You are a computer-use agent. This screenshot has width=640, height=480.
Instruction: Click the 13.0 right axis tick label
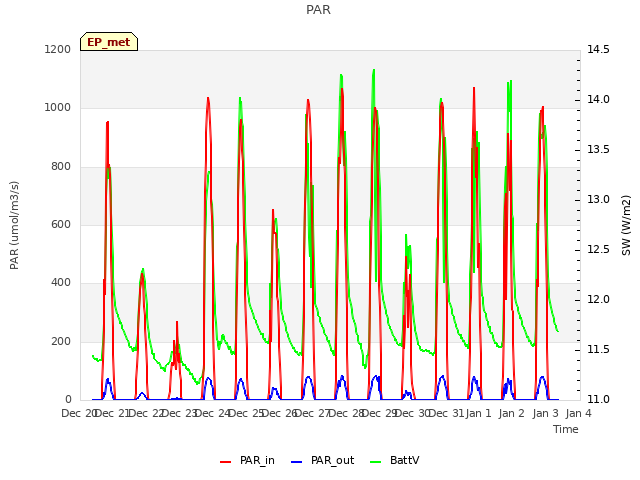click(x=598, y=200)
